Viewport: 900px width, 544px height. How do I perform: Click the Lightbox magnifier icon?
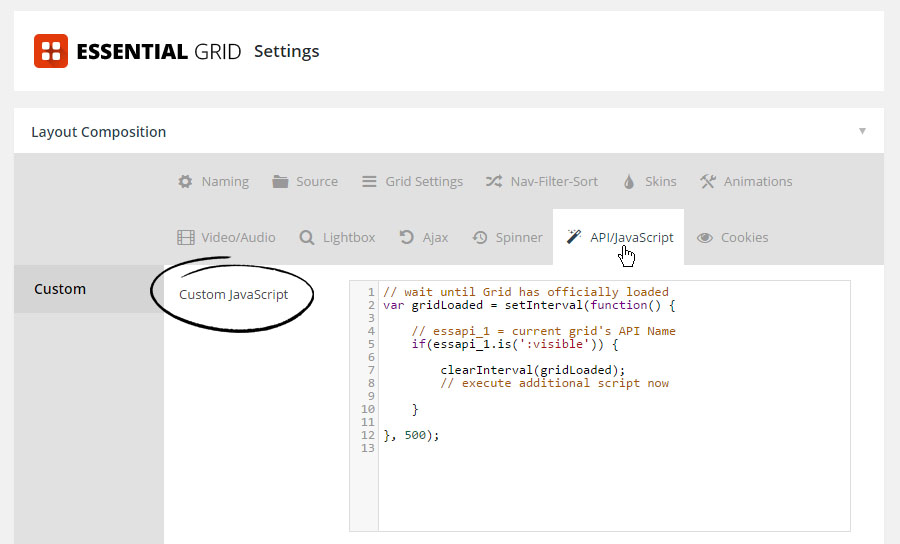tap(307, 238)
